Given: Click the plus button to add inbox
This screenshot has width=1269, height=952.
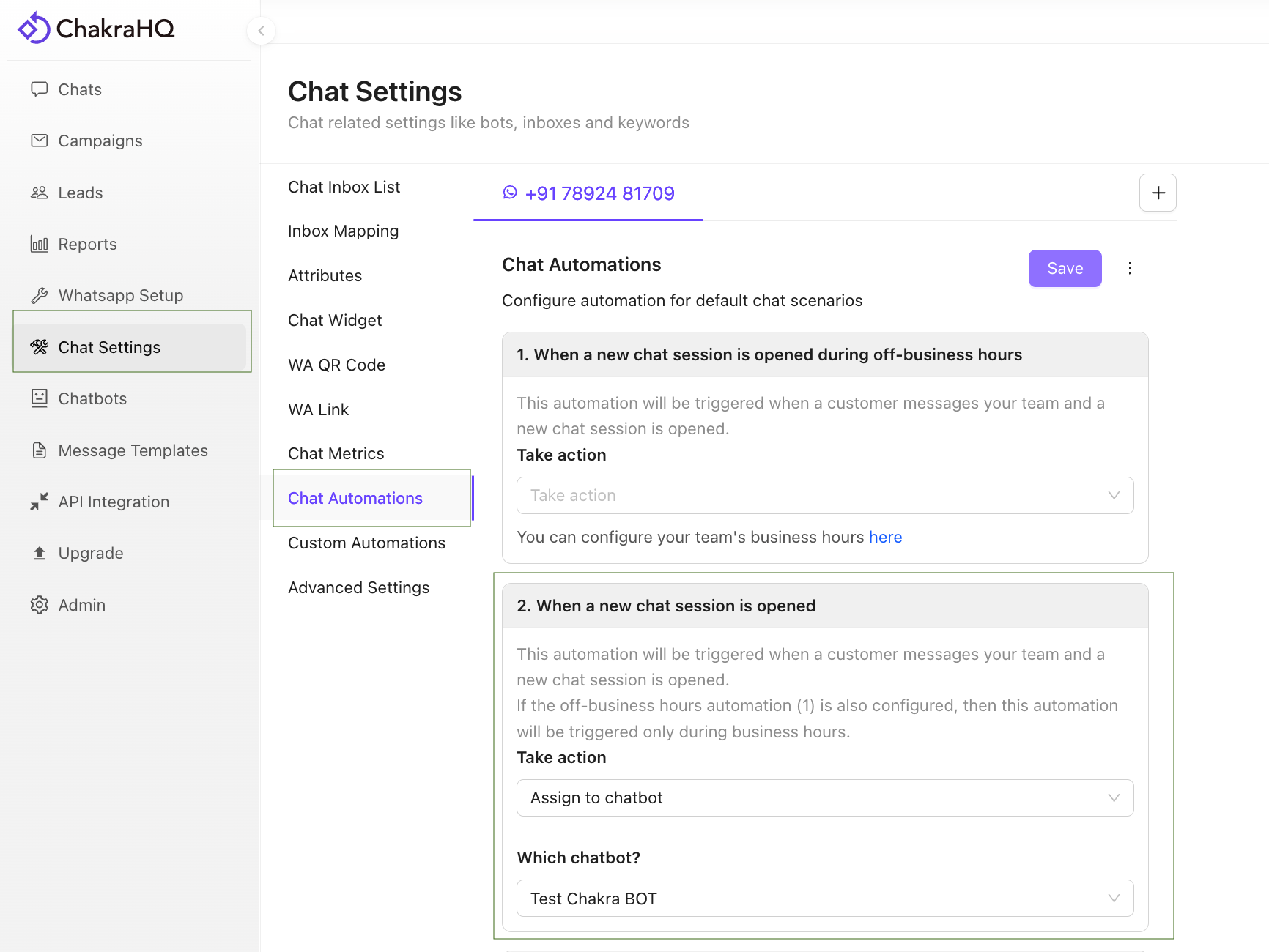Looking at the screenshot, I should (1158, 193).
